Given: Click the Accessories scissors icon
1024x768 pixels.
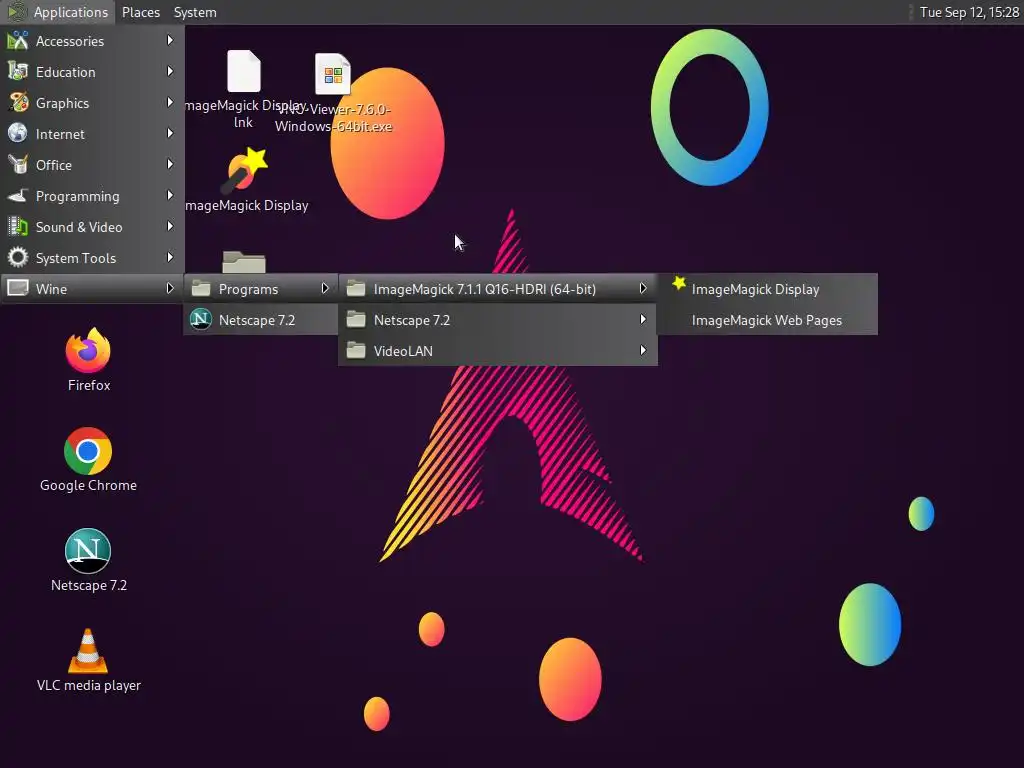Looking at the screenshot, I should (x=18, y=40).
